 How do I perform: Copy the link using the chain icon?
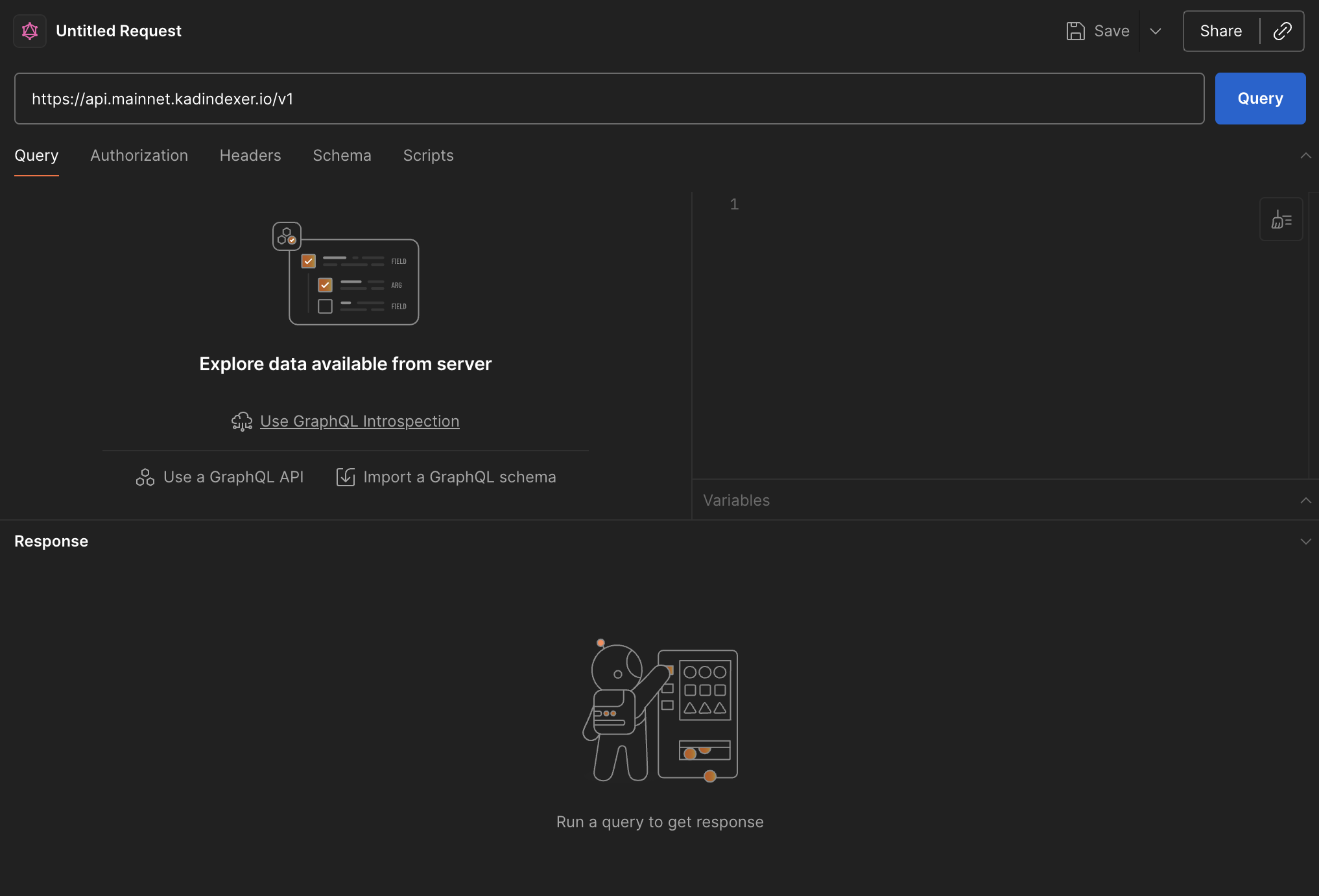pos(1282,31)
